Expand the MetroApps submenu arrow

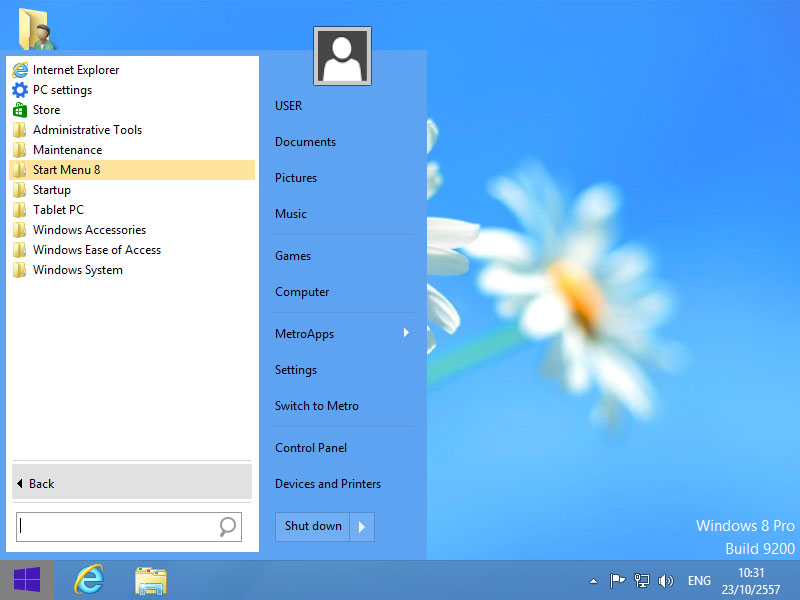coord(406,333)
